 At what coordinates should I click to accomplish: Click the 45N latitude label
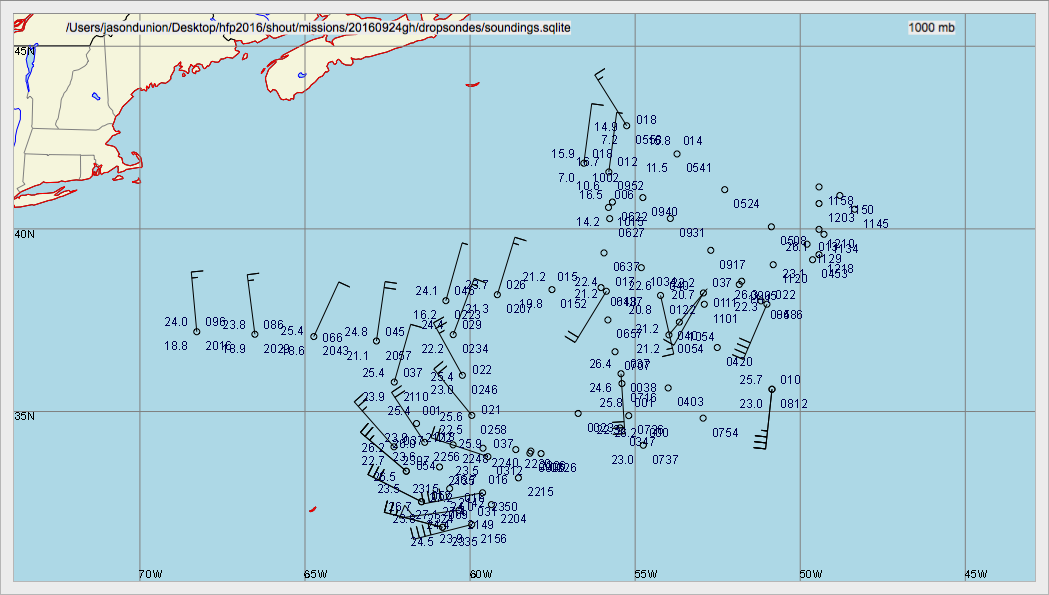click(x=25, y=51)
